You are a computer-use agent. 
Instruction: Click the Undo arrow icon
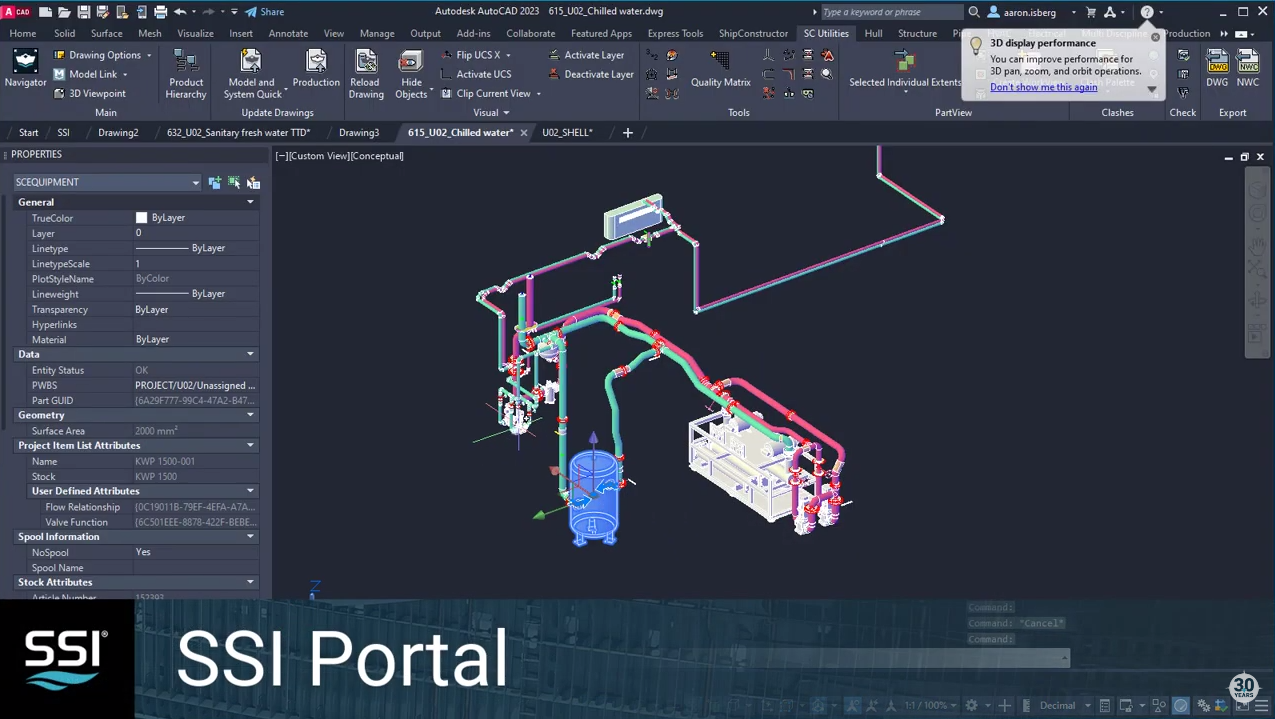coord(180,12)
